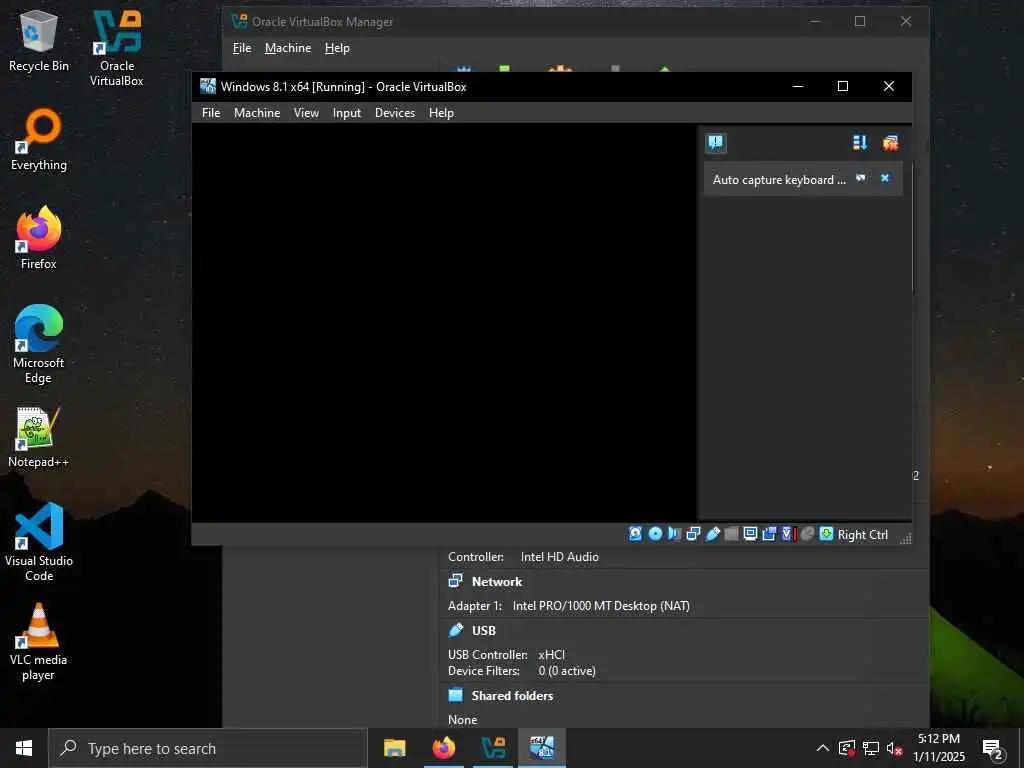Image resolution: width=1024 pixels, height=768 pixels.
Task: Select the VLC media player desktop shortcut
Action: [x=39, y=641]
